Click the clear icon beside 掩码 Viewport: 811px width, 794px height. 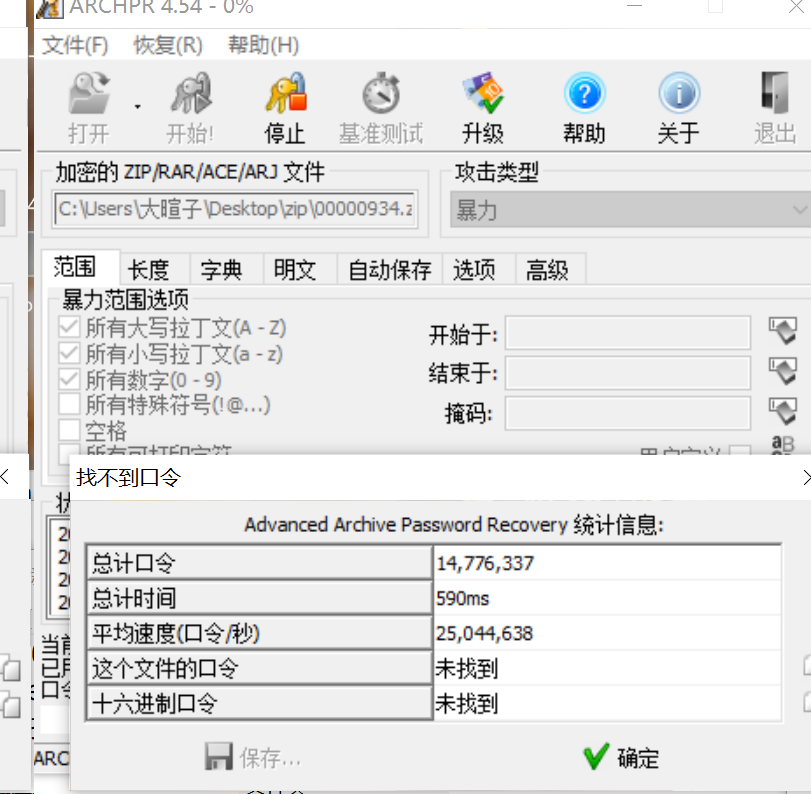783,411
